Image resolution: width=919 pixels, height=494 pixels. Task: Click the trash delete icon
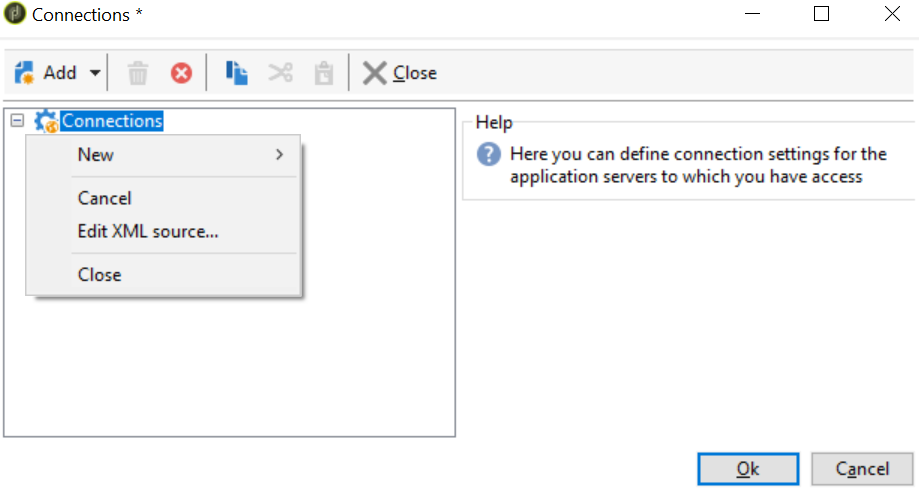coord(138,73)
